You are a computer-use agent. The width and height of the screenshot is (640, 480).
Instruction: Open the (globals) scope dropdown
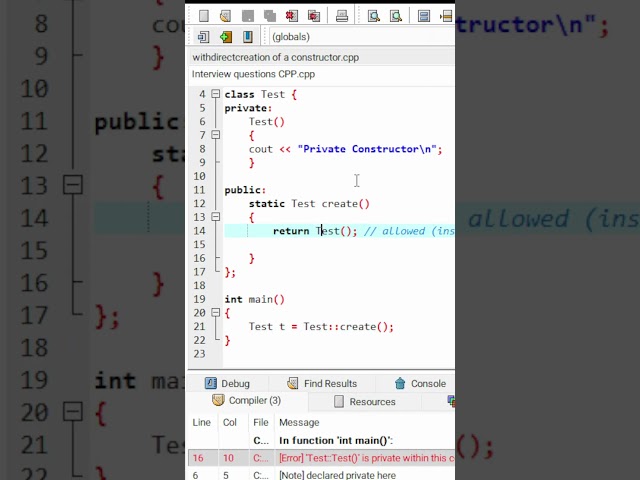(362, 37)
